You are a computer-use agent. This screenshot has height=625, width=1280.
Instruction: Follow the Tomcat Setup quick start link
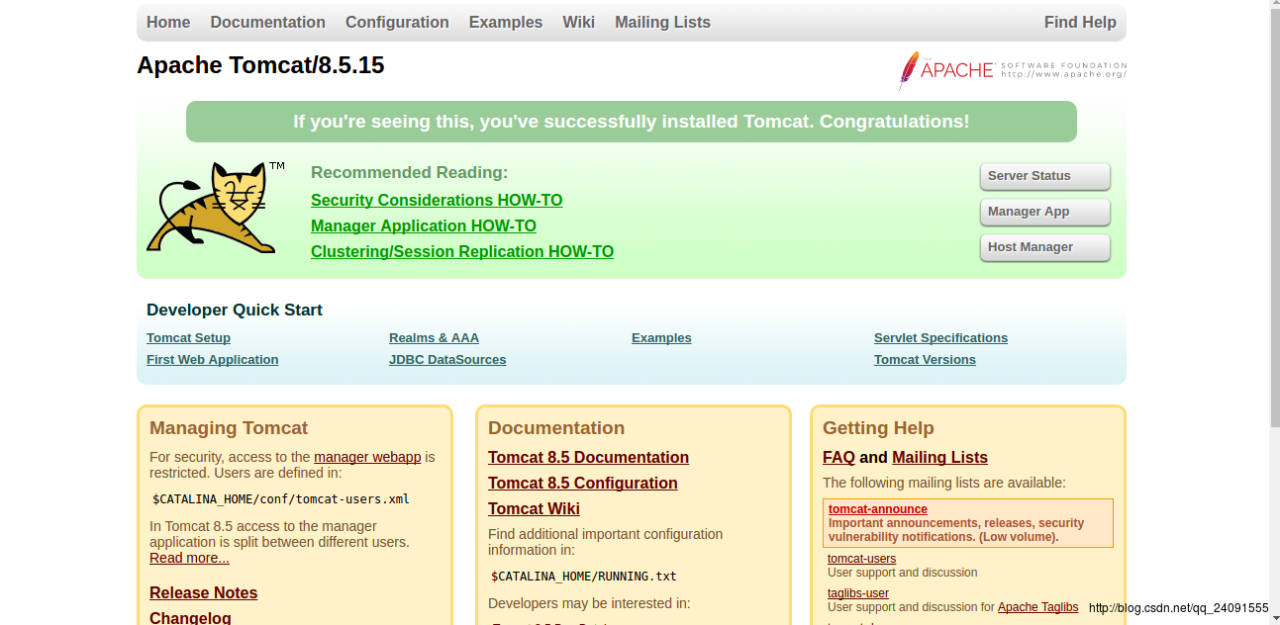click(x=188, y=338)
